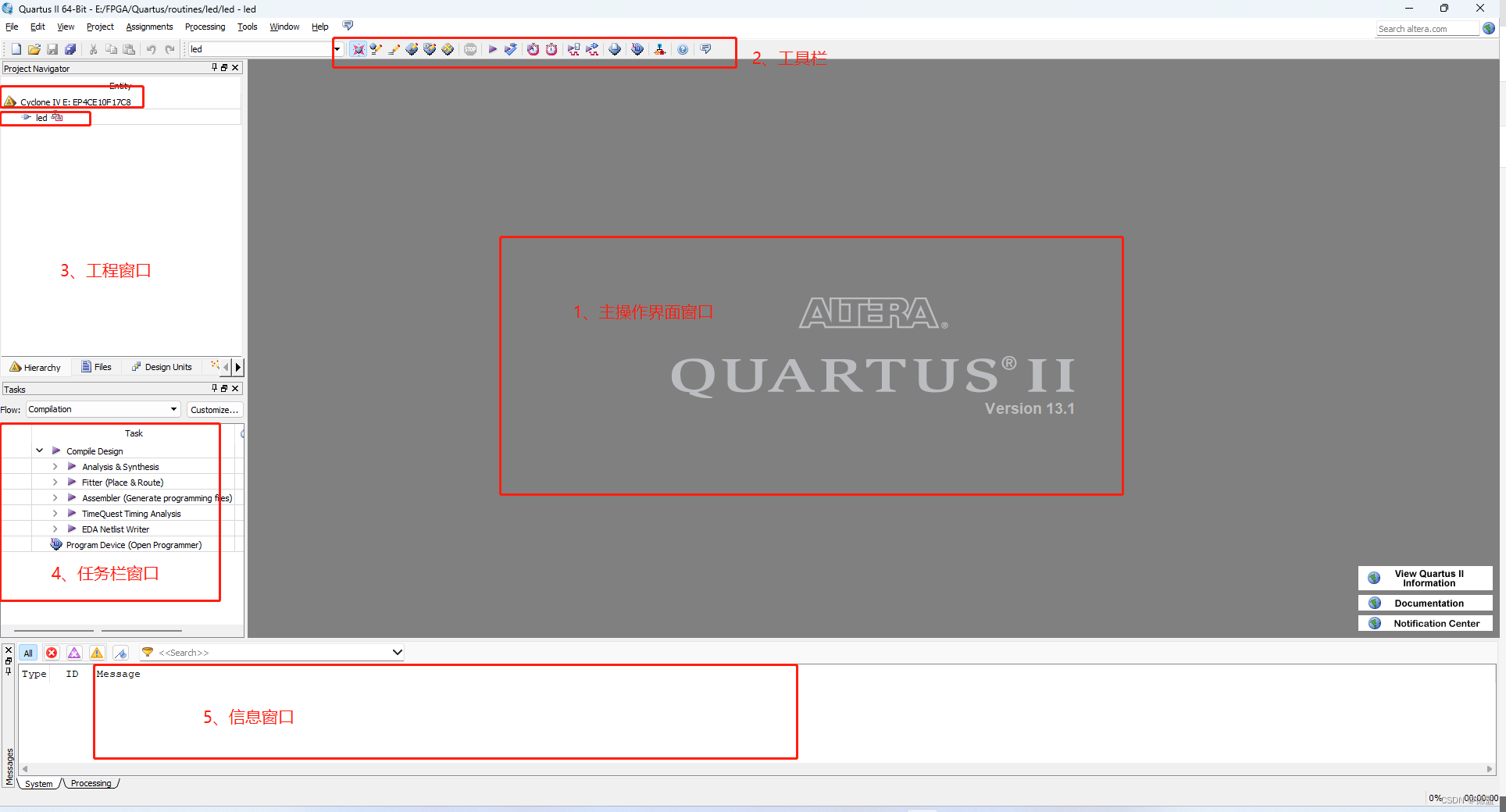Open the Documentation link

pyautogui.click(x=1425, y=603)
